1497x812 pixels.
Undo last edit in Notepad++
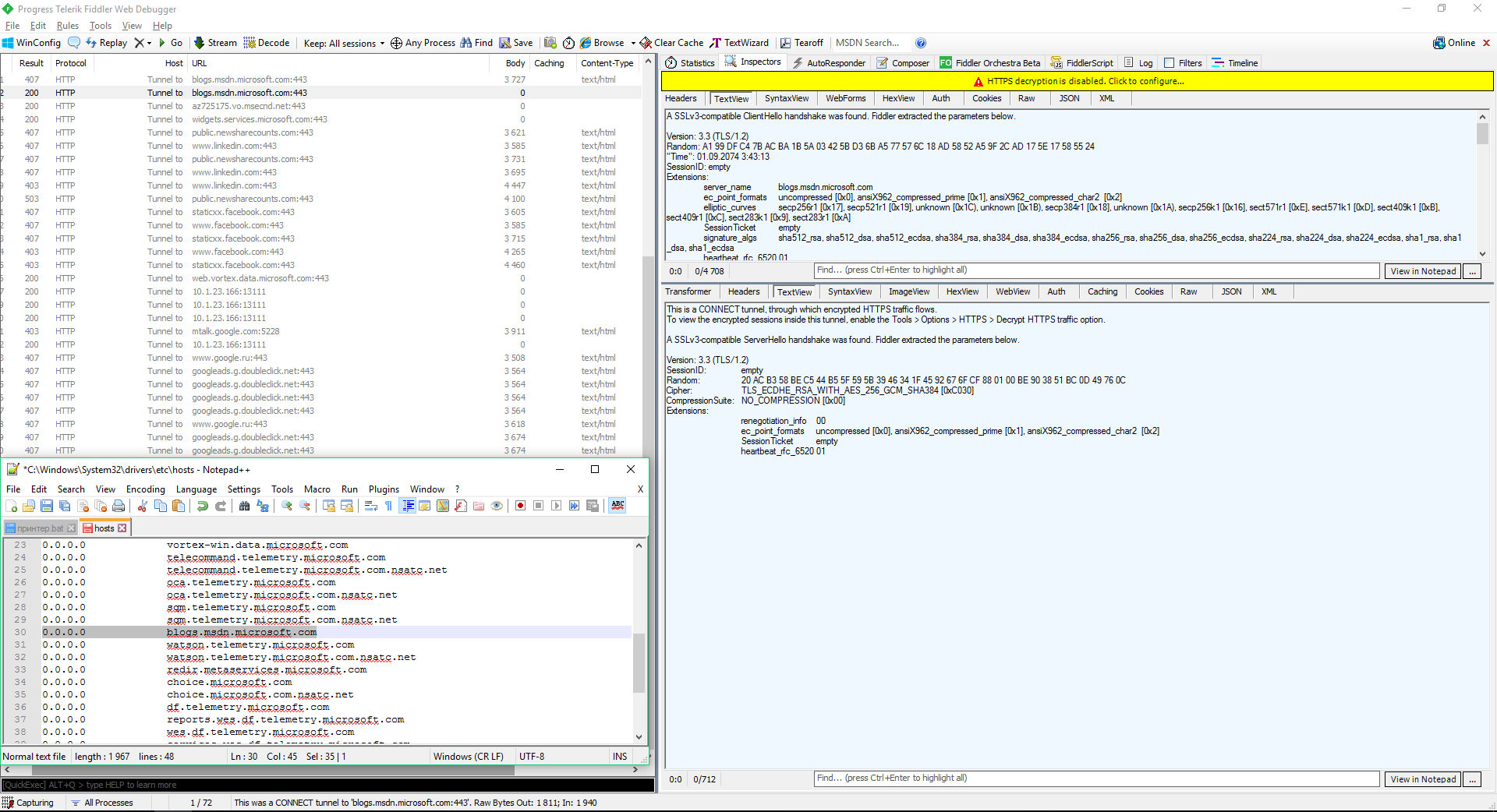(203, 506)
